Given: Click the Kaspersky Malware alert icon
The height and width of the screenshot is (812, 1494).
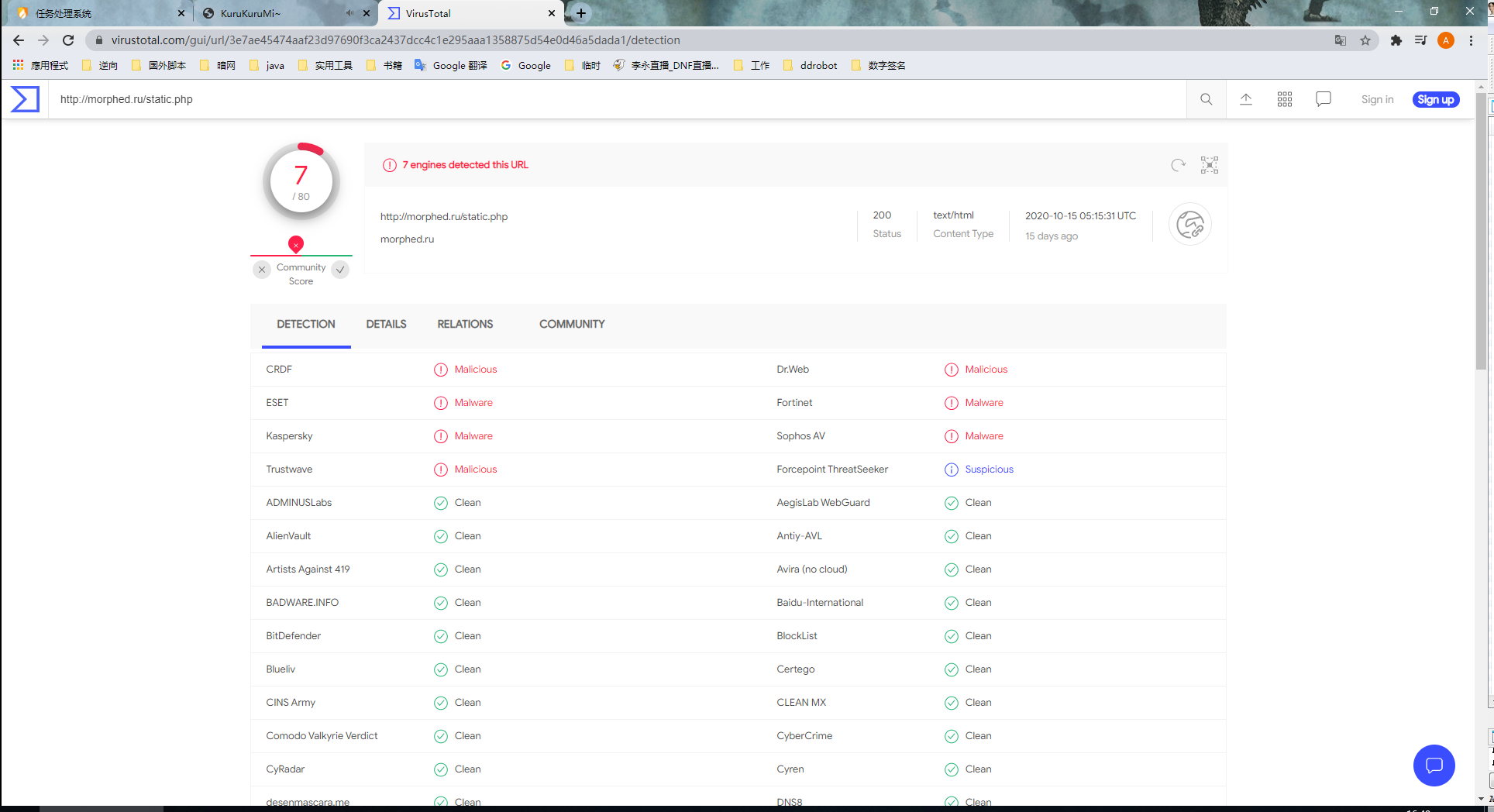Looking at the screenshot, I should coord(441,436).
